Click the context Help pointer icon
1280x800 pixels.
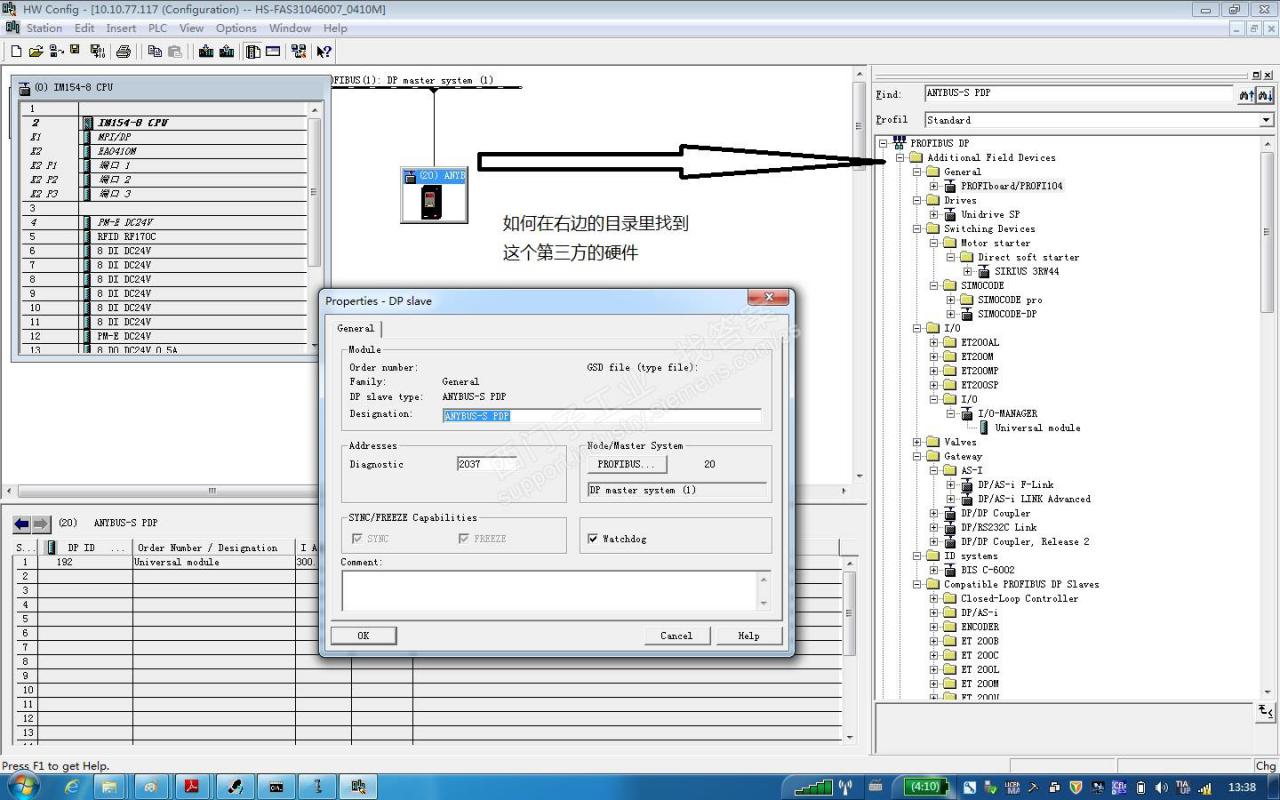click(324, 51)
